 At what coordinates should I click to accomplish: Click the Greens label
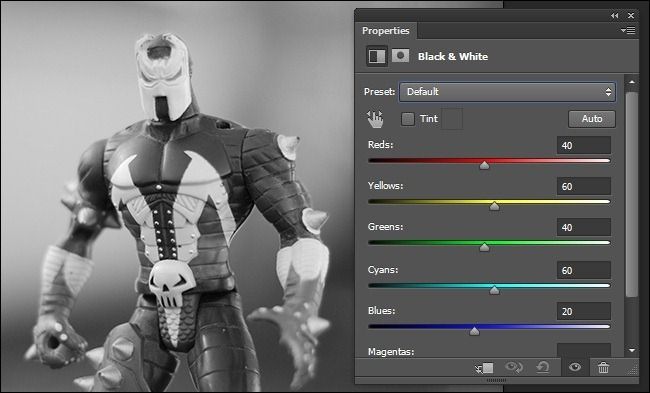385,227
